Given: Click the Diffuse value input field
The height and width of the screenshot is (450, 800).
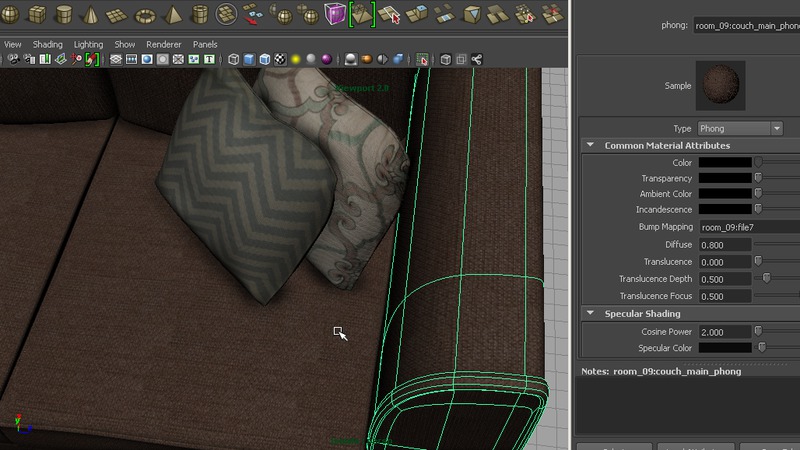Looking at the screenshot, I should (x=724, y=245).
